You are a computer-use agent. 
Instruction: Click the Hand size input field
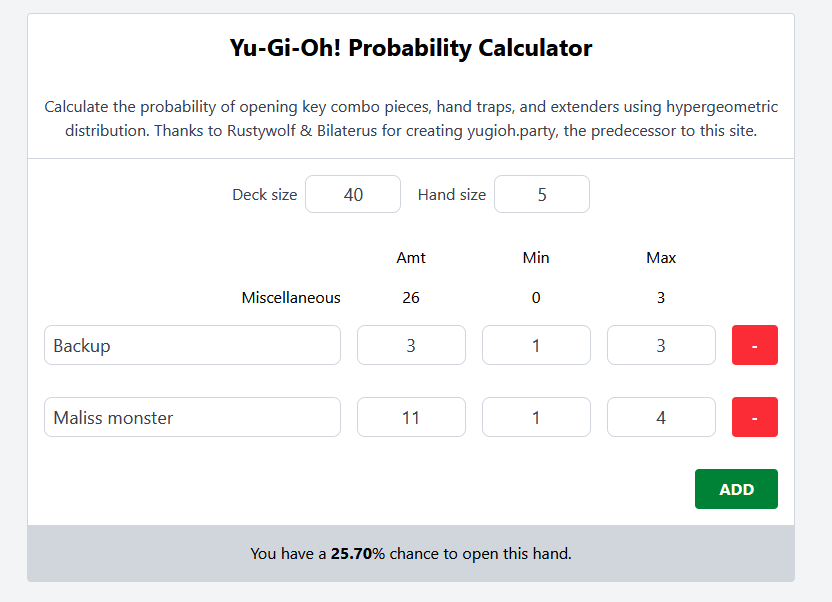click(x=541, y=194)
